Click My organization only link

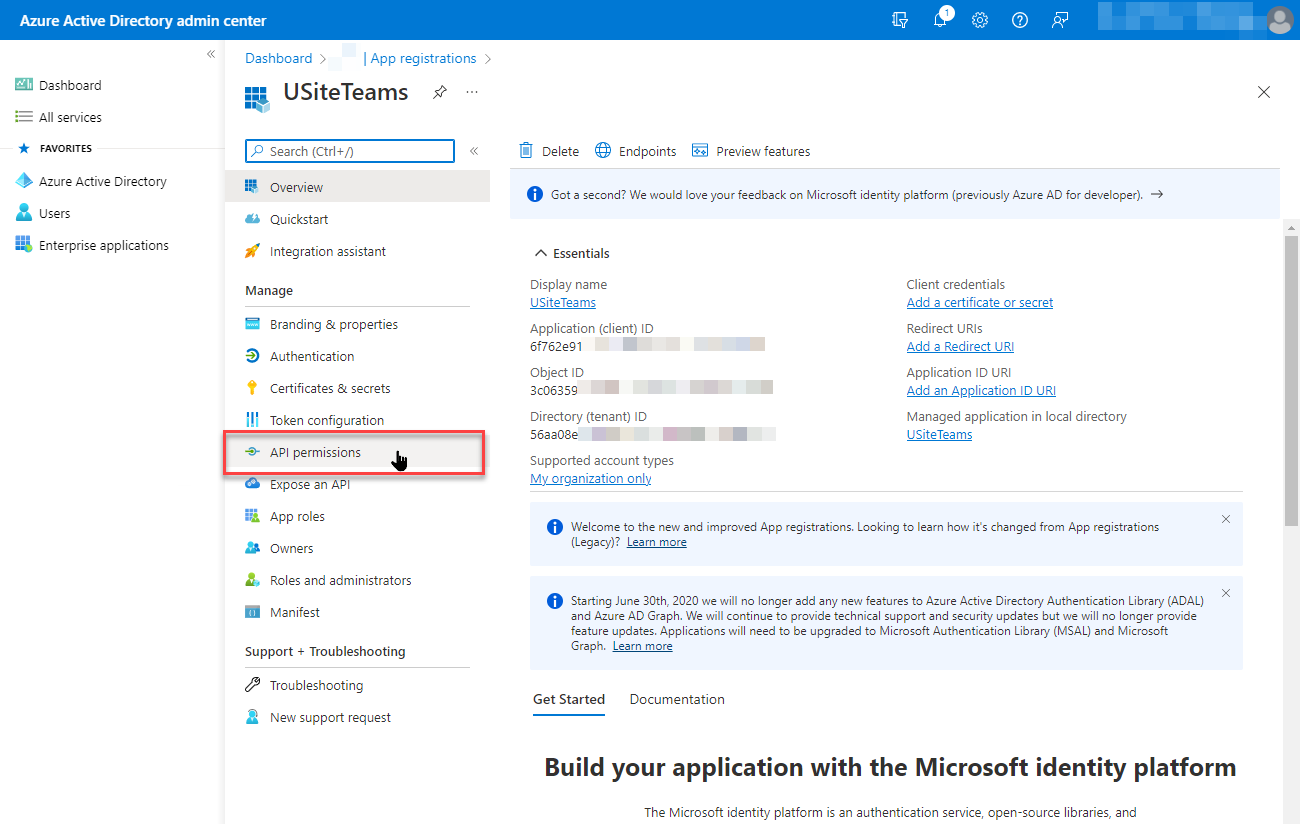591,478
